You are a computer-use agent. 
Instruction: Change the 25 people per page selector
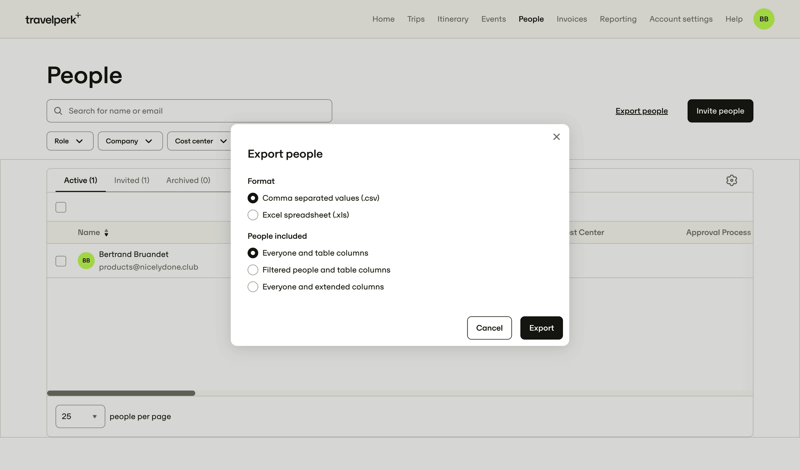pos(80,416)
